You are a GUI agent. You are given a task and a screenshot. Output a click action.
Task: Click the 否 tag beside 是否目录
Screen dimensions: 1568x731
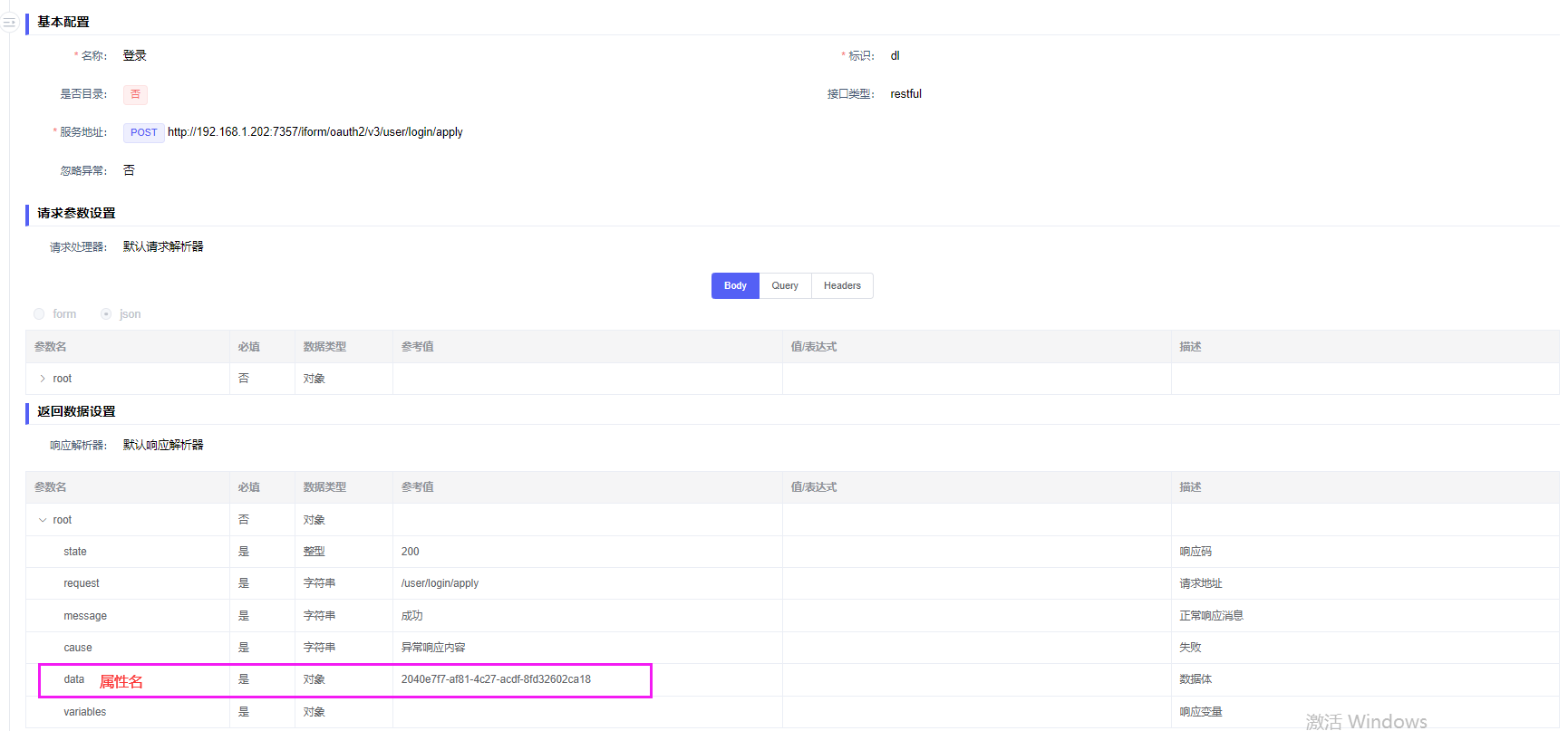click(135, 94)
